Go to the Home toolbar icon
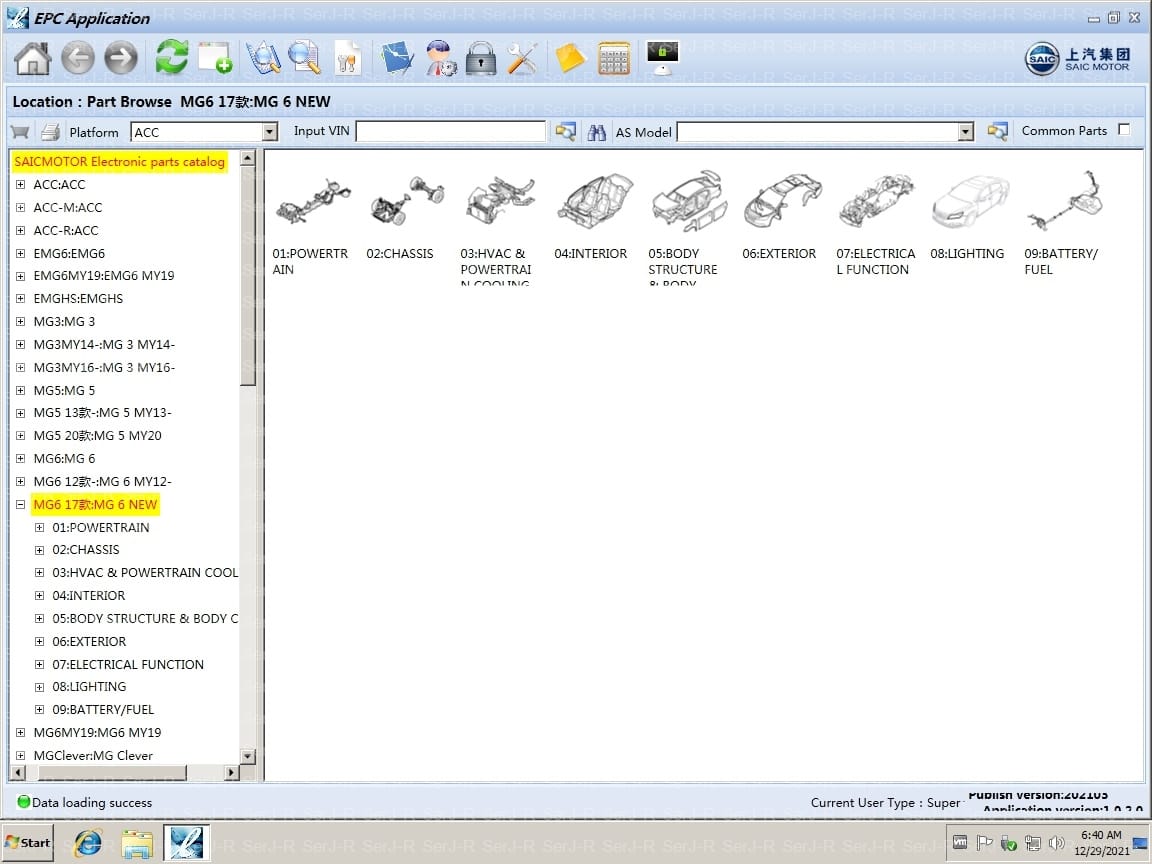The width and height of the screenshot is (1152, 864). pyautogui.click(x=32, y=58)
